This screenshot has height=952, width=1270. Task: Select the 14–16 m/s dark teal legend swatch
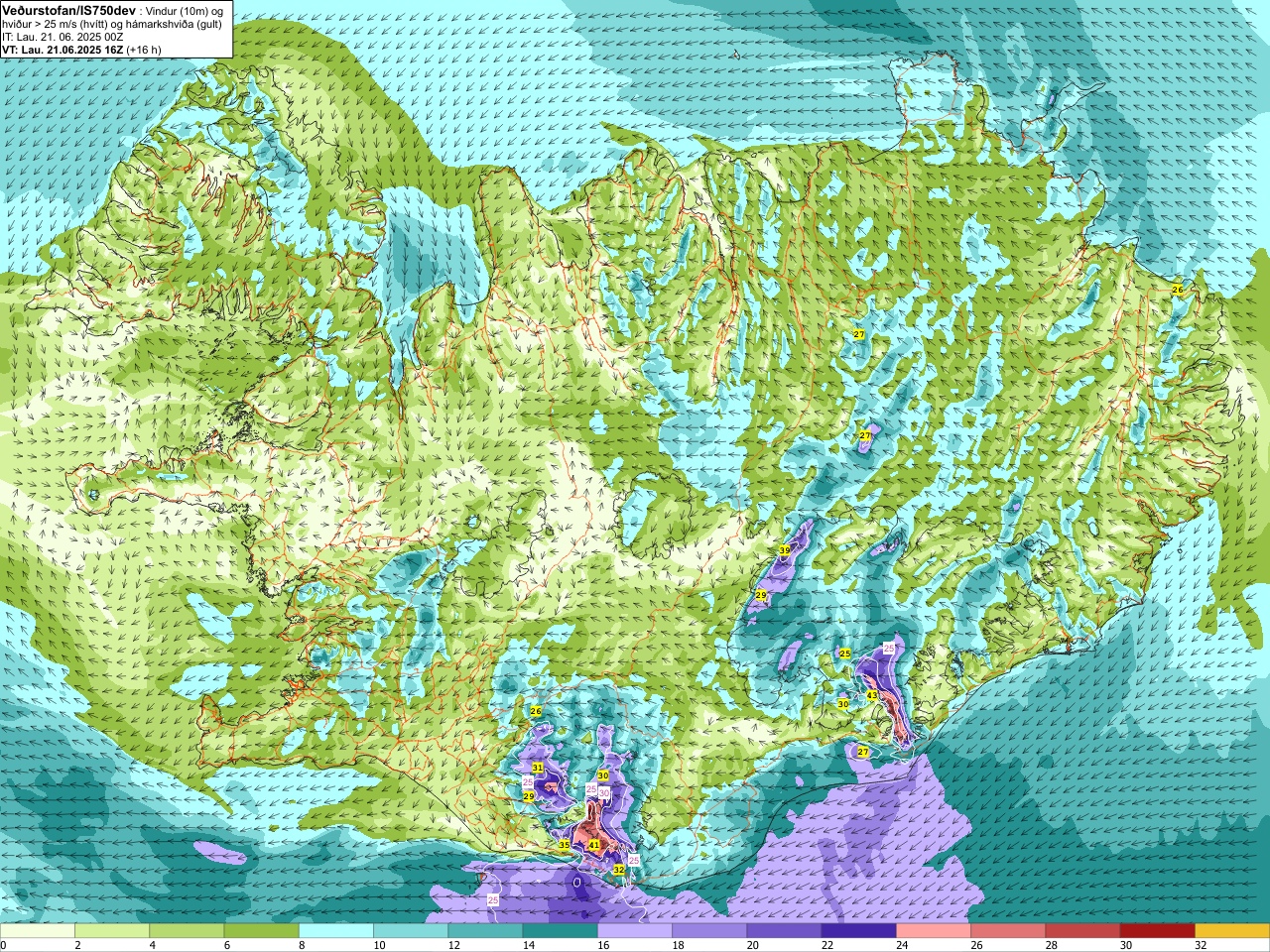pyautogui.click(x=560, y=931)
